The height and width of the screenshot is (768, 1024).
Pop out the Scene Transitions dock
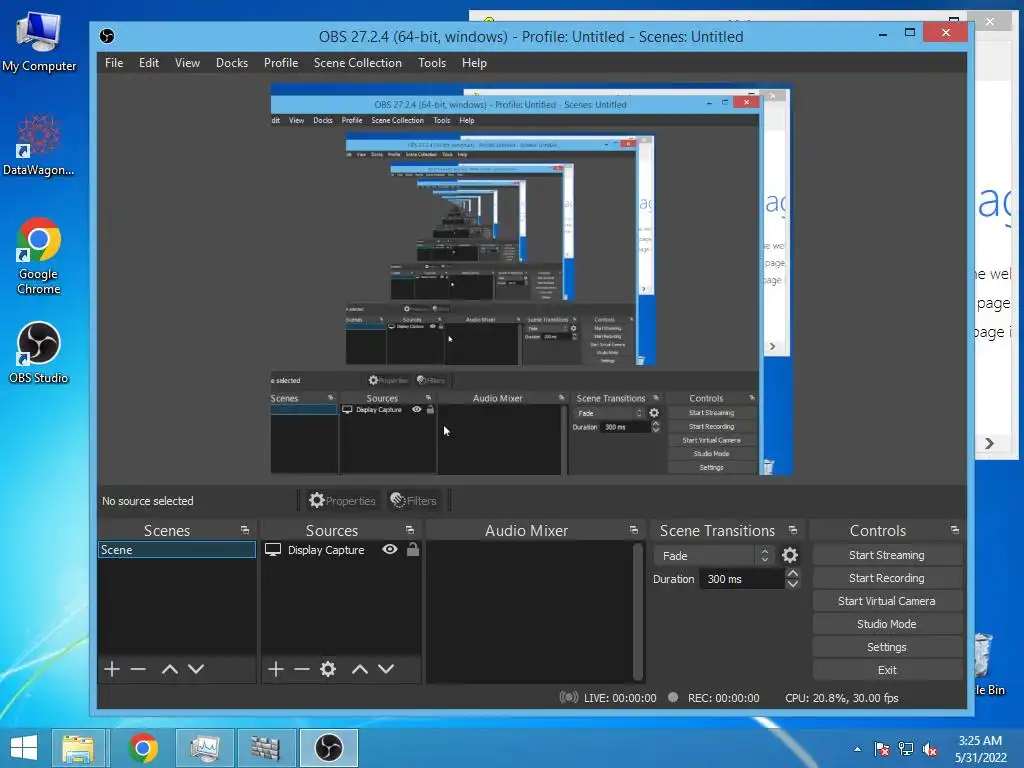click(793, 530)
